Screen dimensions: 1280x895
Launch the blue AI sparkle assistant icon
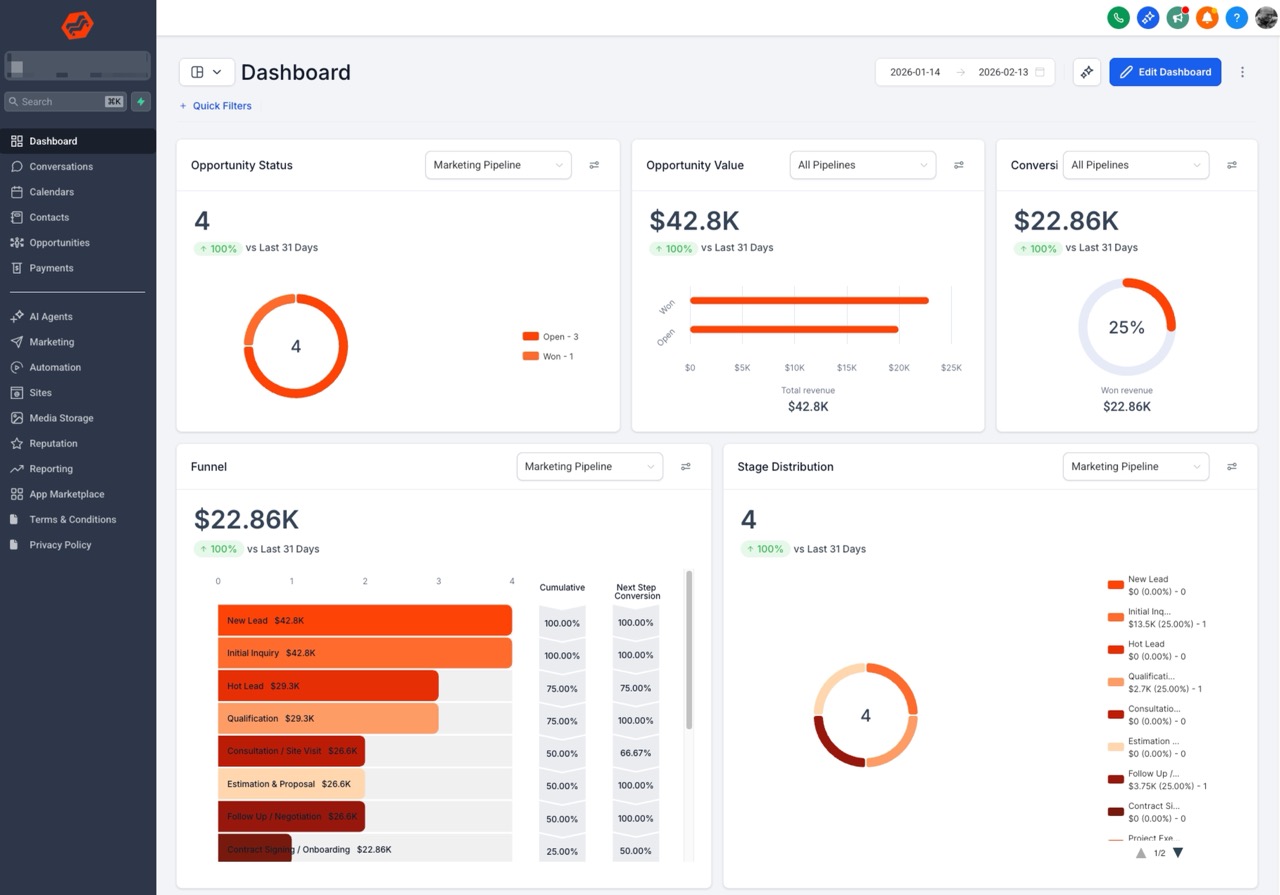point(1147,17)
